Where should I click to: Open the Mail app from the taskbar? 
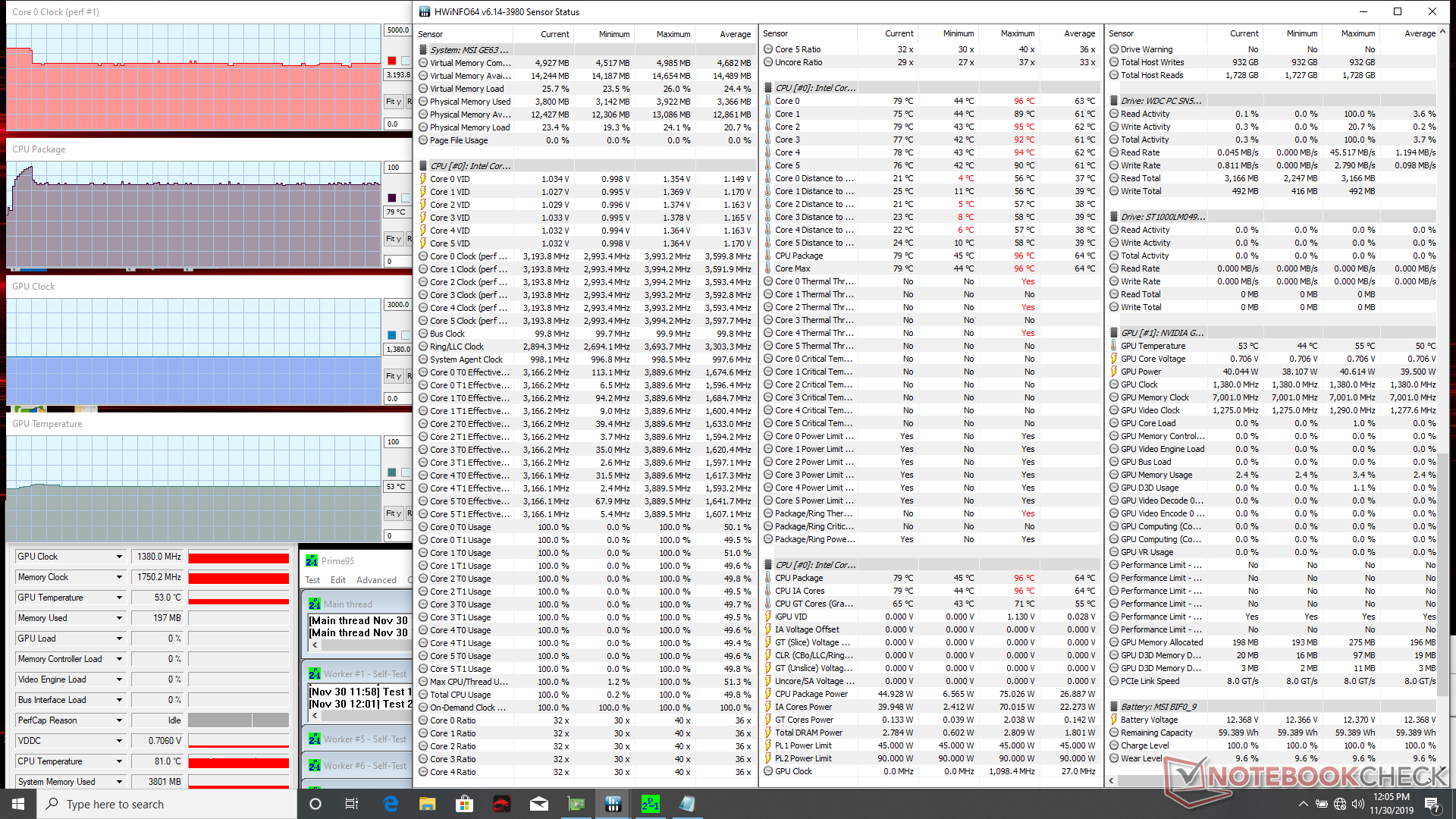pos(538,804)
